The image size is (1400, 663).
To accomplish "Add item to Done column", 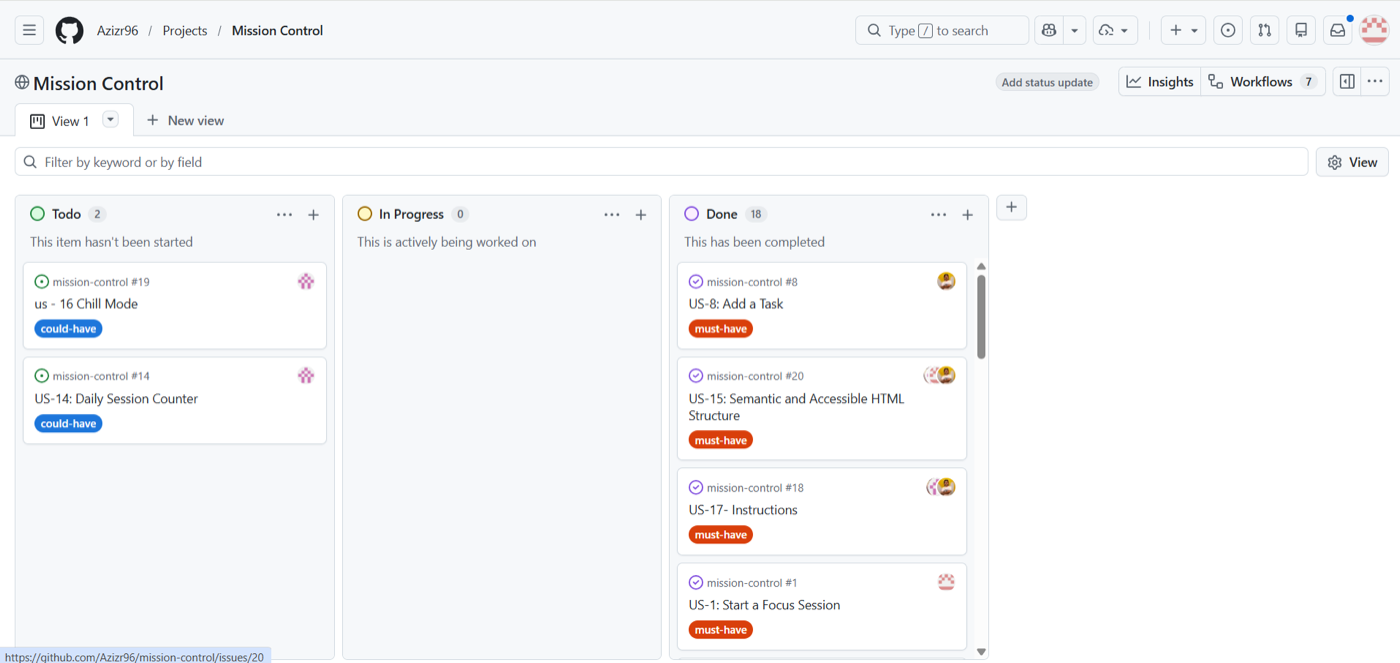I will click(967, 214).
